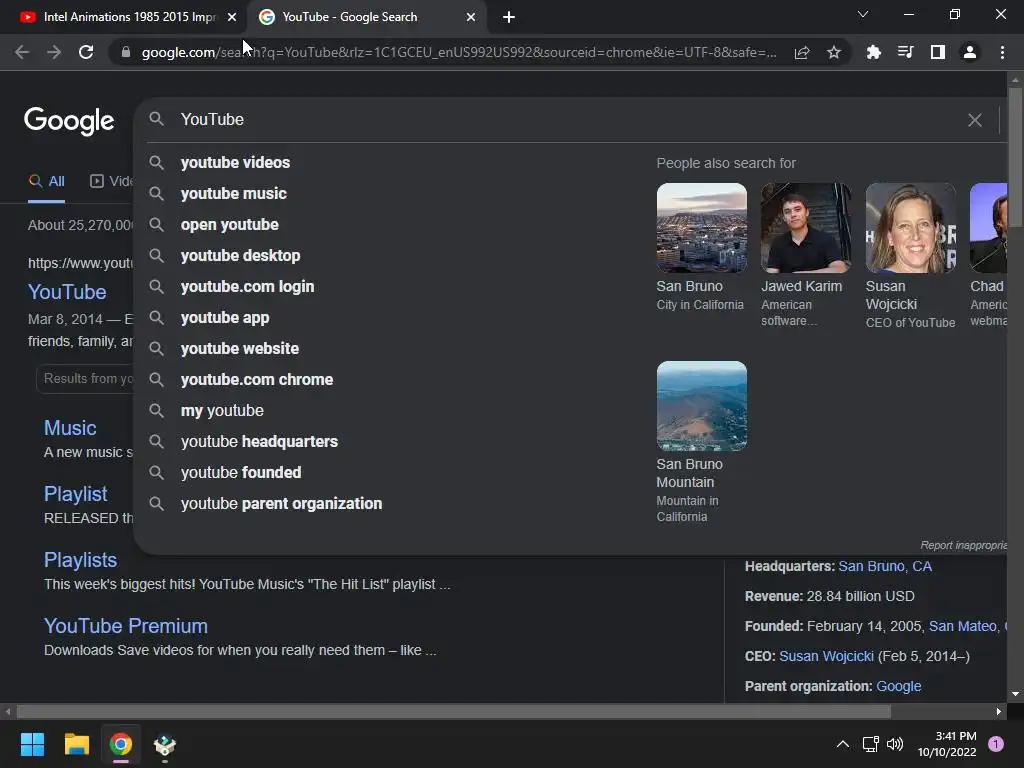The height and width of the screenshot is (768, 1024).
Task: Open File Explorer from the taskbar
Action: (76, 744)
